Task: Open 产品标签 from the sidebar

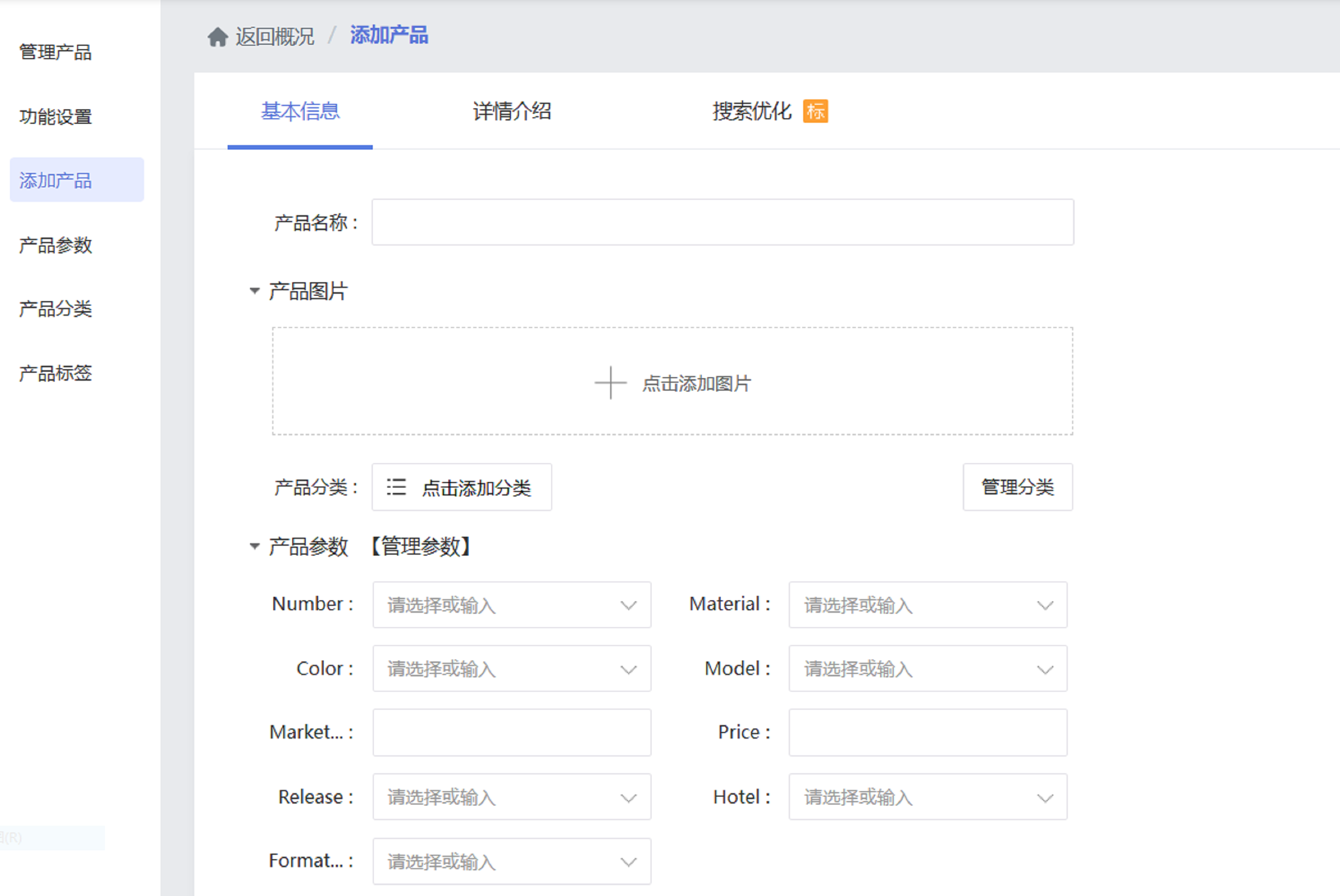Action: [x=56, y=373]
